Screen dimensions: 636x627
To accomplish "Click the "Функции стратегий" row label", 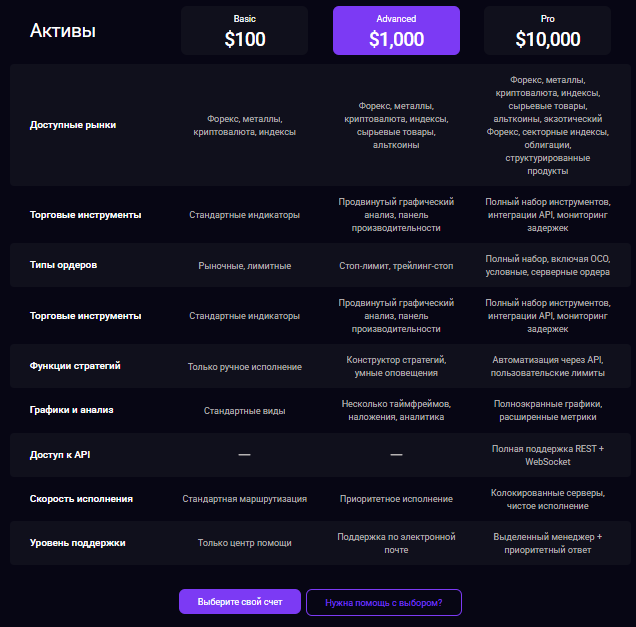I will point(76,366).
